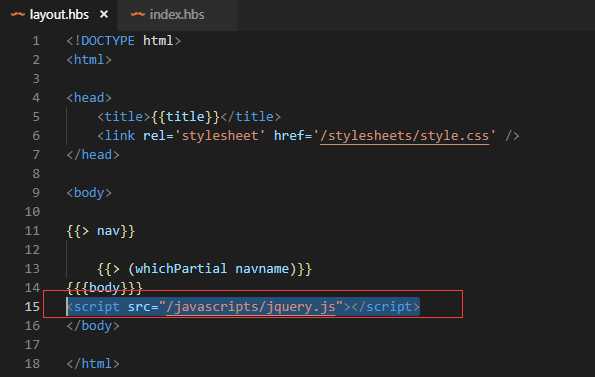The image size is (595, 377).
Task: Click the handlebars icon on index.hbs tab
Action: tap(138, 14)
